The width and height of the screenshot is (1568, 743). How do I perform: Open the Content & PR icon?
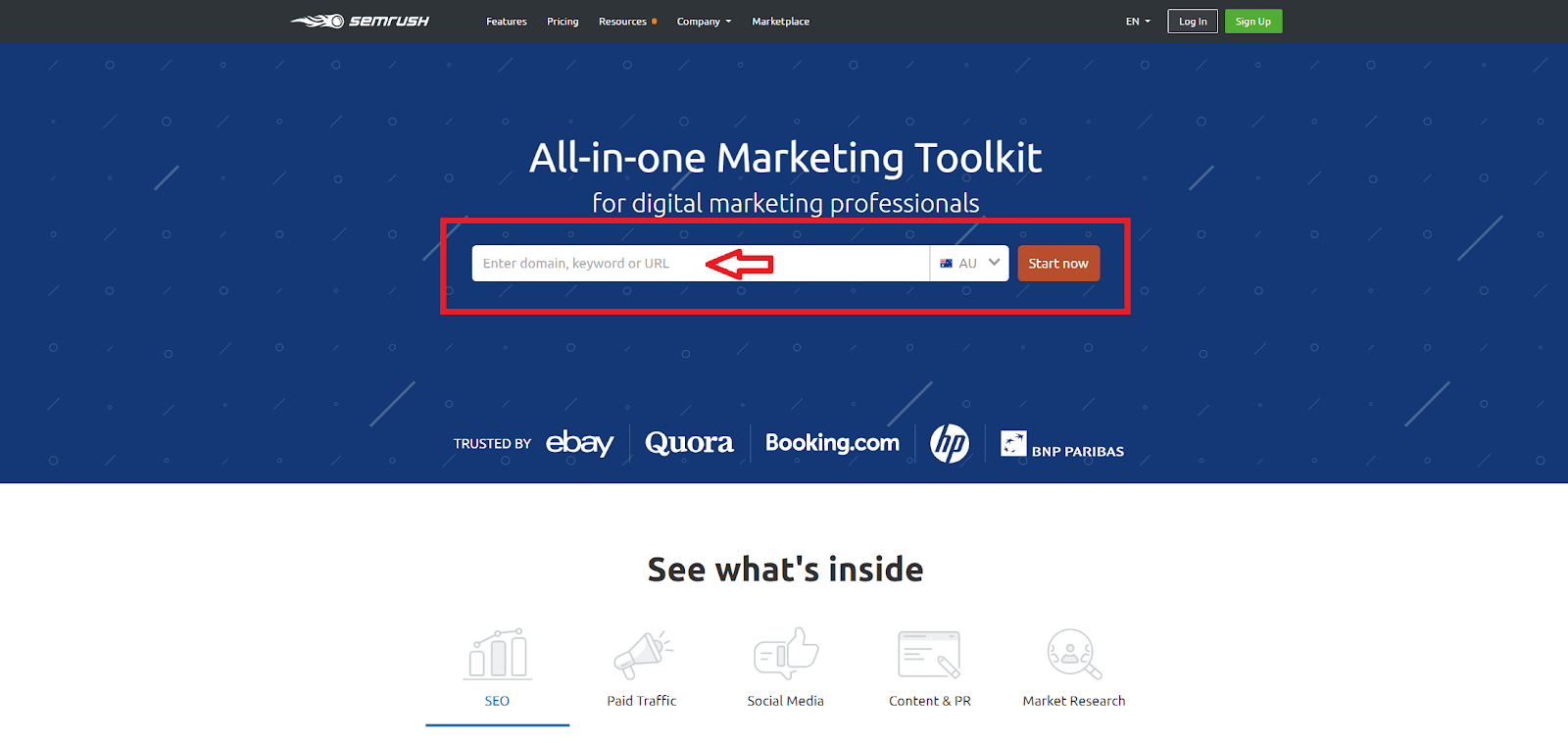pos(929,654)
